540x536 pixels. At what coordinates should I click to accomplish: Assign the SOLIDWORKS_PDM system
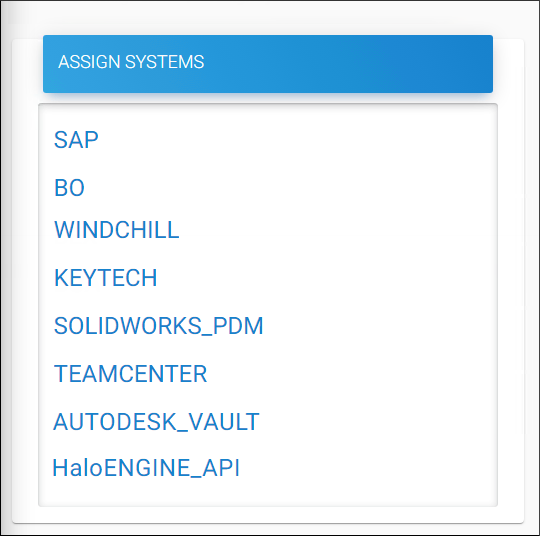point(158,326)
